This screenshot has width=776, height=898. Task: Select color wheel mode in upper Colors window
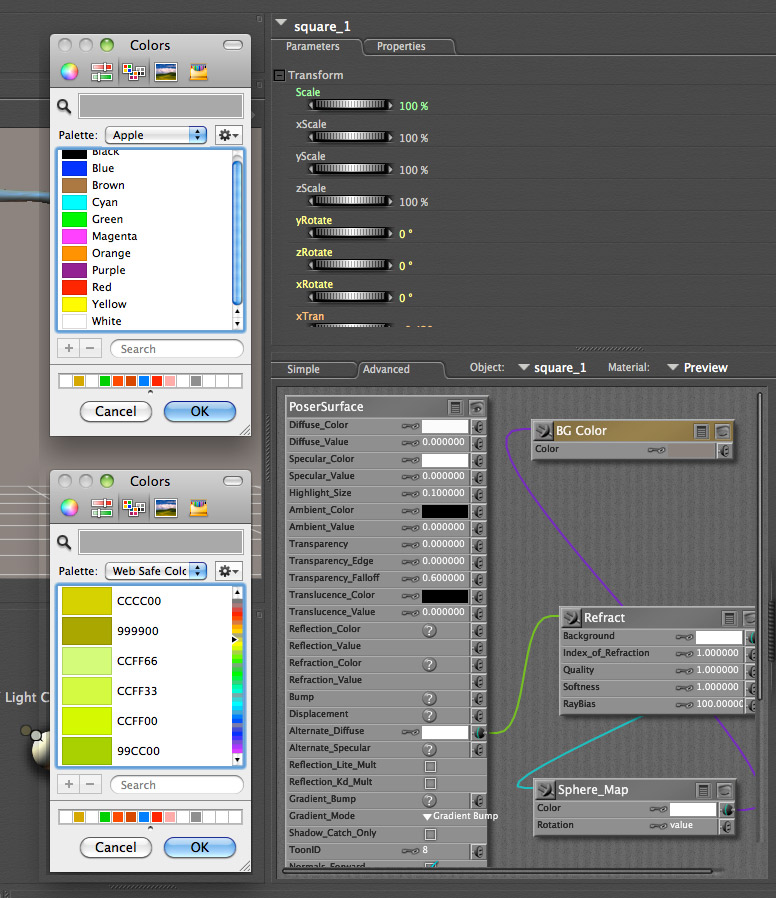click(69, 72)
